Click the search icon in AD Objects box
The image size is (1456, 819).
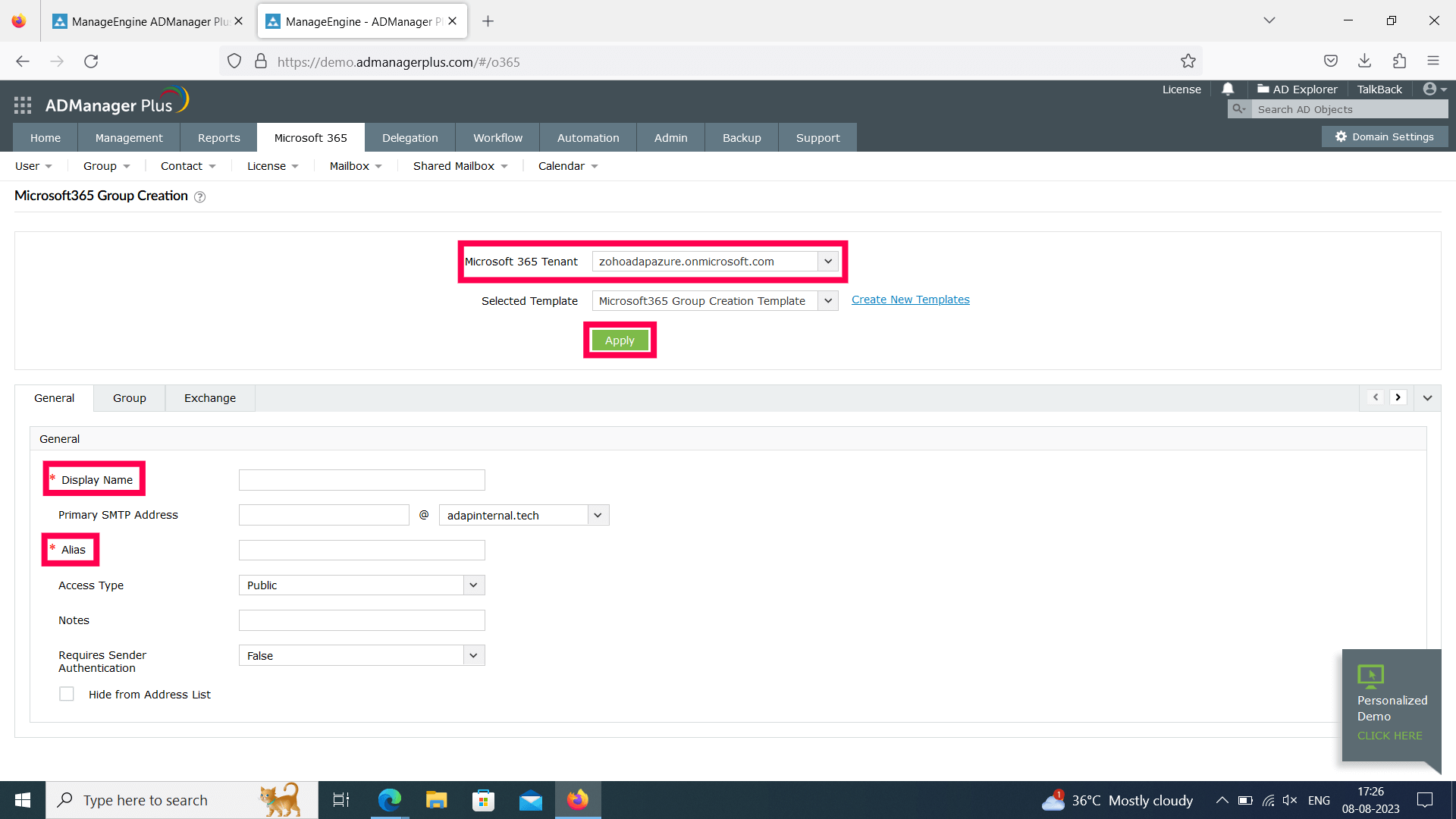click(x=1238, y=109)
